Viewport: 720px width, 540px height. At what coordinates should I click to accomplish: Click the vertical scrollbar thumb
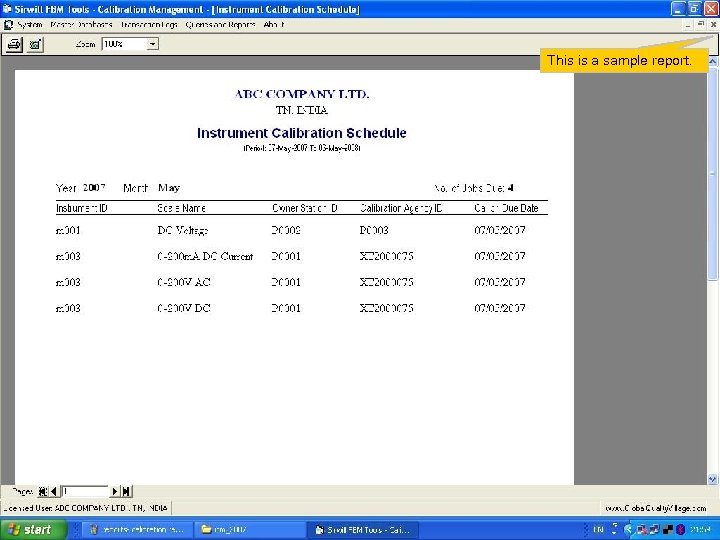click(x=712, y=173)
